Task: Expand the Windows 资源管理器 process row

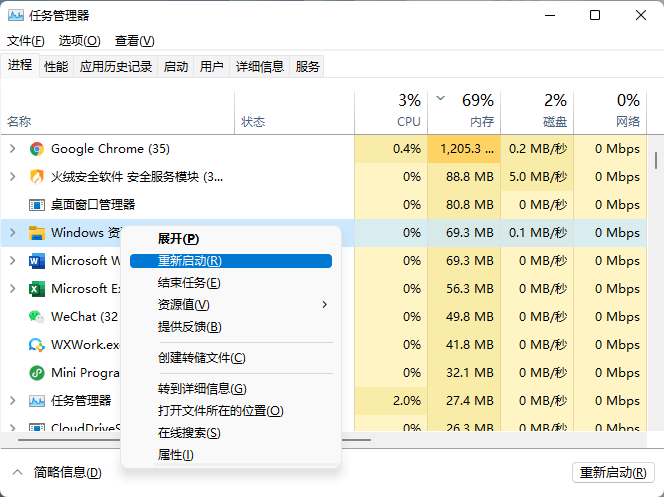Action: coord(13,232)
